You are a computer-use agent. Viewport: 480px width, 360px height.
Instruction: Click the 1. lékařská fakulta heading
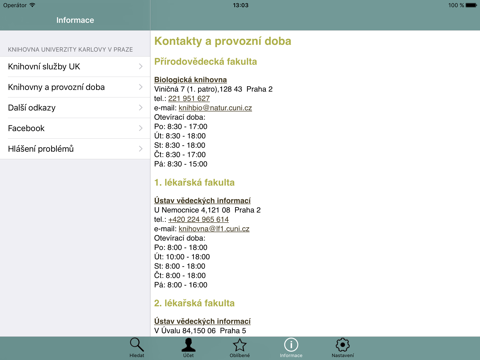click(194, 182)
